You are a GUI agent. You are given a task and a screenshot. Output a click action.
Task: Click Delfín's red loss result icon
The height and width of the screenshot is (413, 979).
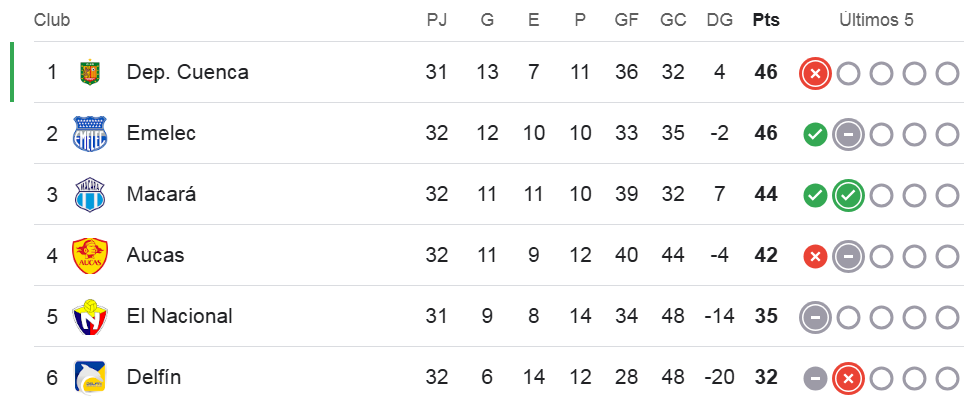pos(848,378)
